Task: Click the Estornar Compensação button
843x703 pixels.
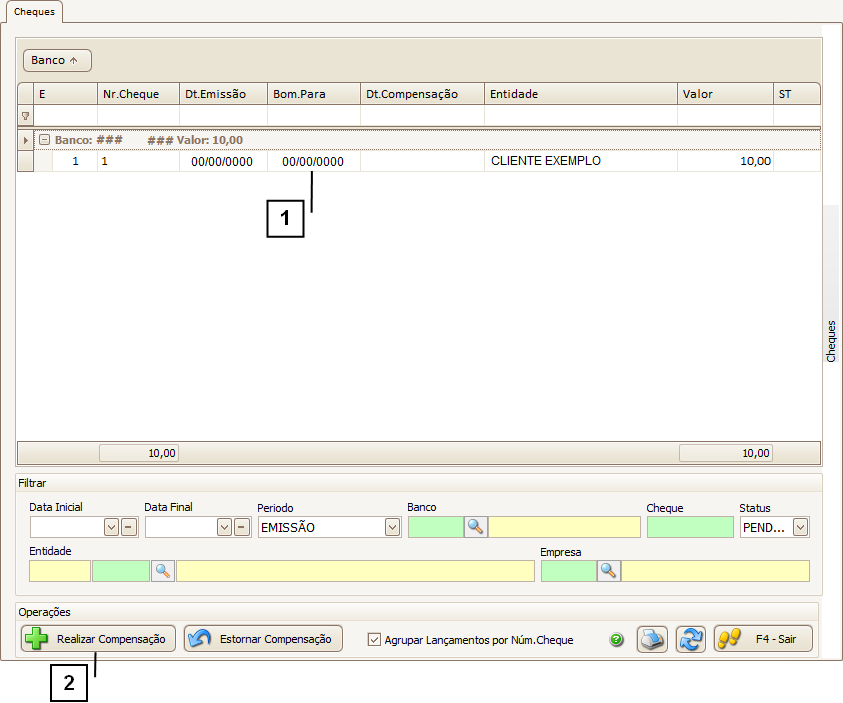Action: 263,639
